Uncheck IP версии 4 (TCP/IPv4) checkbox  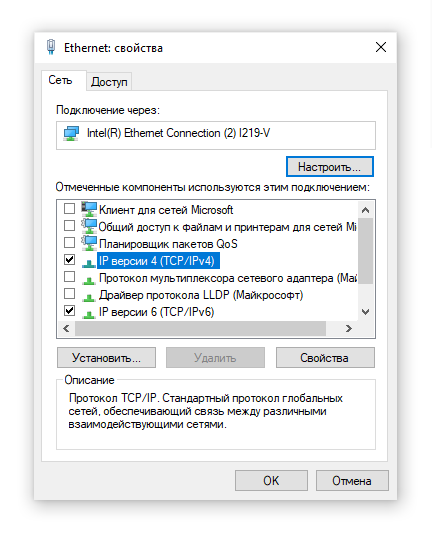(x=69, y=260)
